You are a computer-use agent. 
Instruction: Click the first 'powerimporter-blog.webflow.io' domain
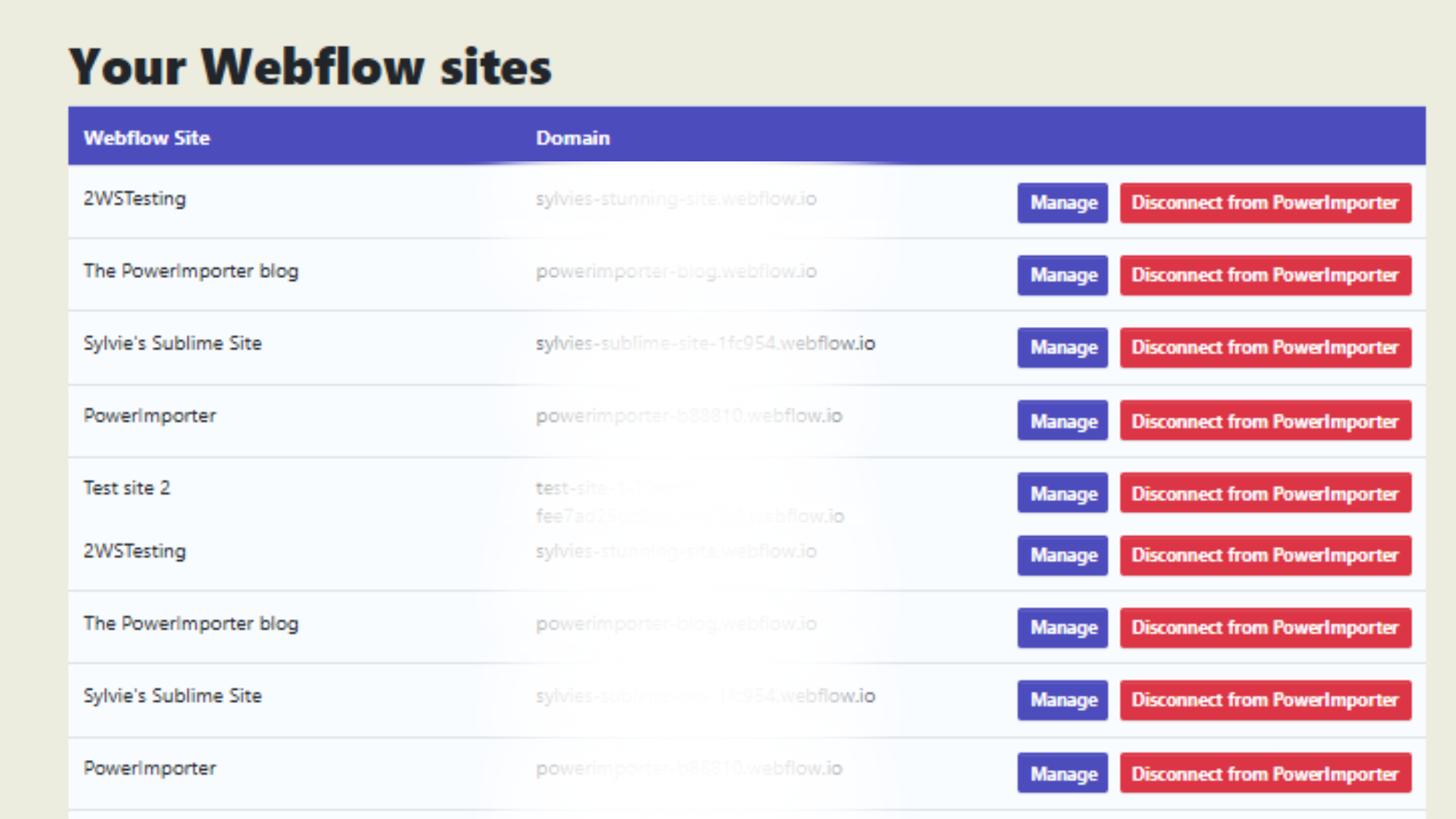676,272
